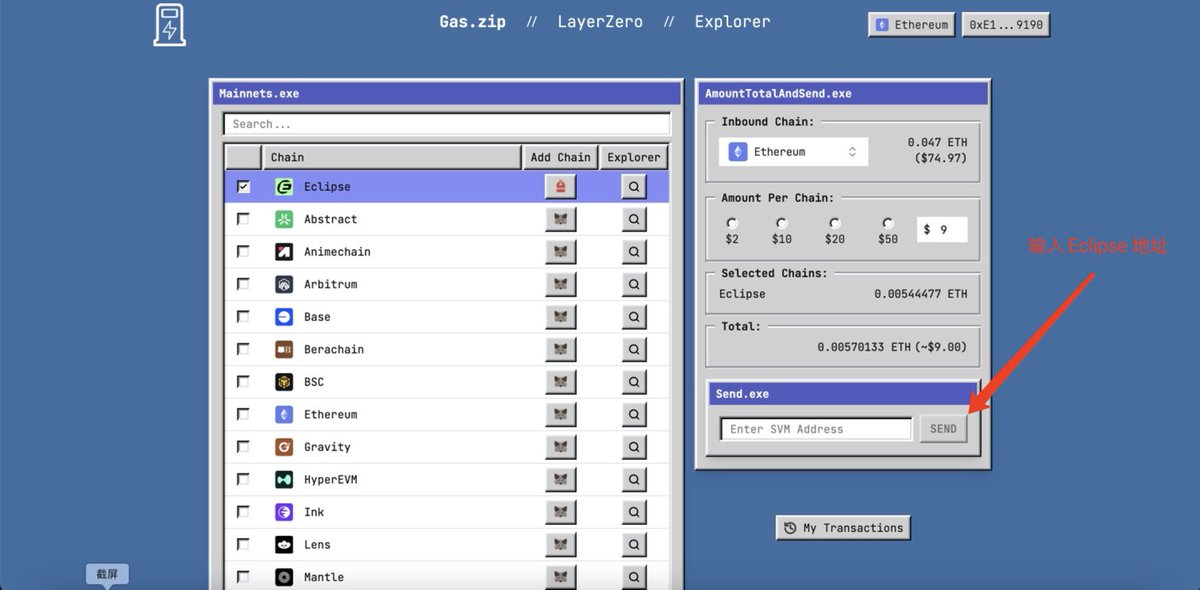This screenshot has height=590, width=1200.
Task: Sort by the Chain column header
Action: coord(392,157)
